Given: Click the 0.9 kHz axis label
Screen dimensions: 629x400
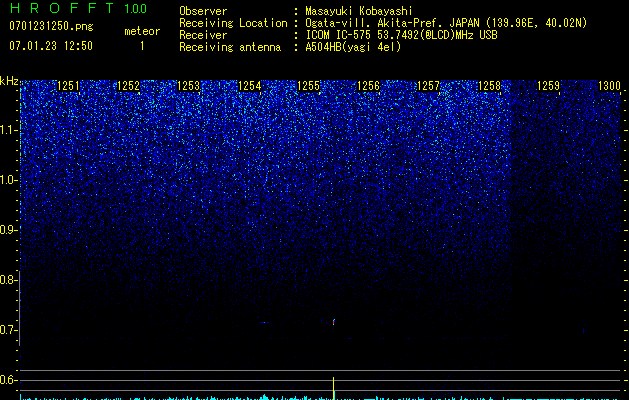Looking at the screenshot, I should click(8, 230).
